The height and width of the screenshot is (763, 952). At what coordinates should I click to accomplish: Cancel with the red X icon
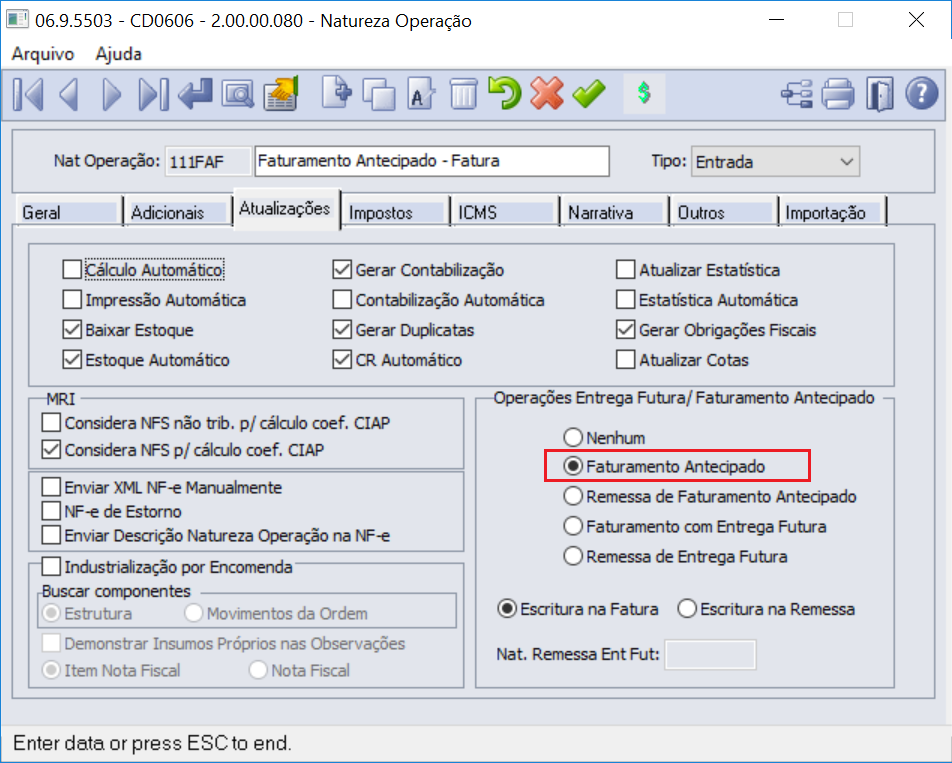click(547, 93)
